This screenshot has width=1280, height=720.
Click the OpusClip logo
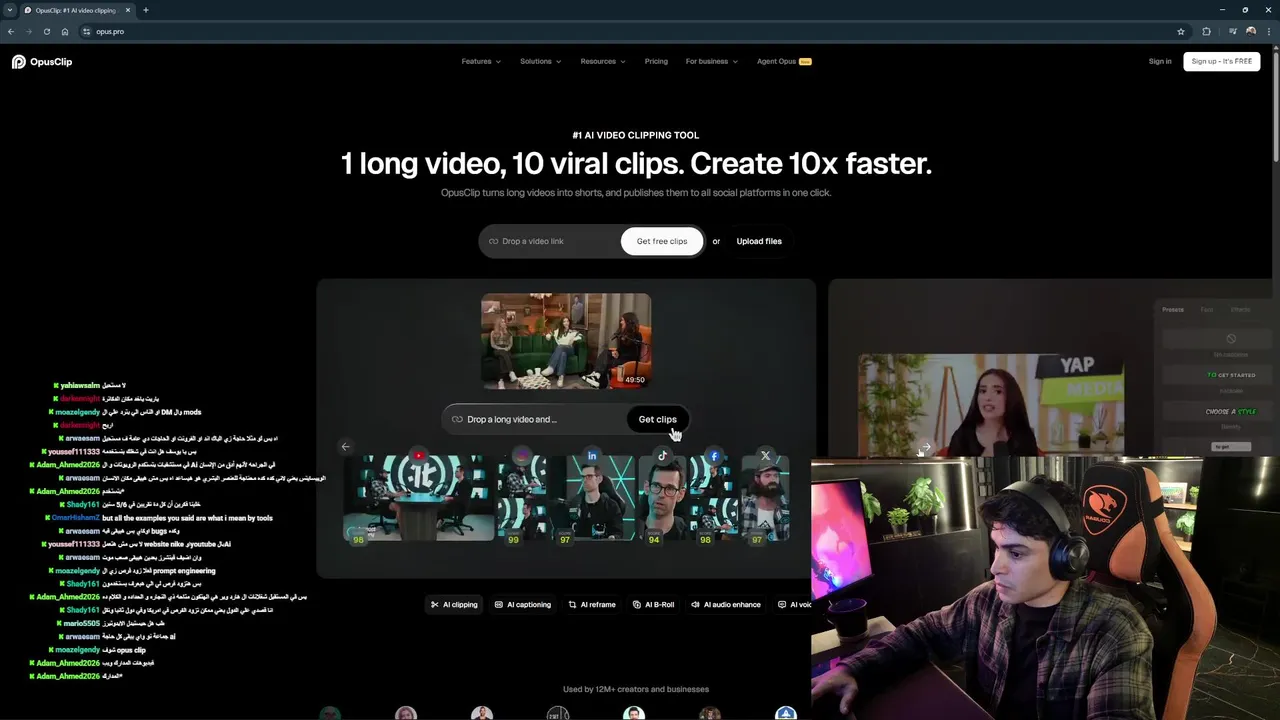coord(42,62)
